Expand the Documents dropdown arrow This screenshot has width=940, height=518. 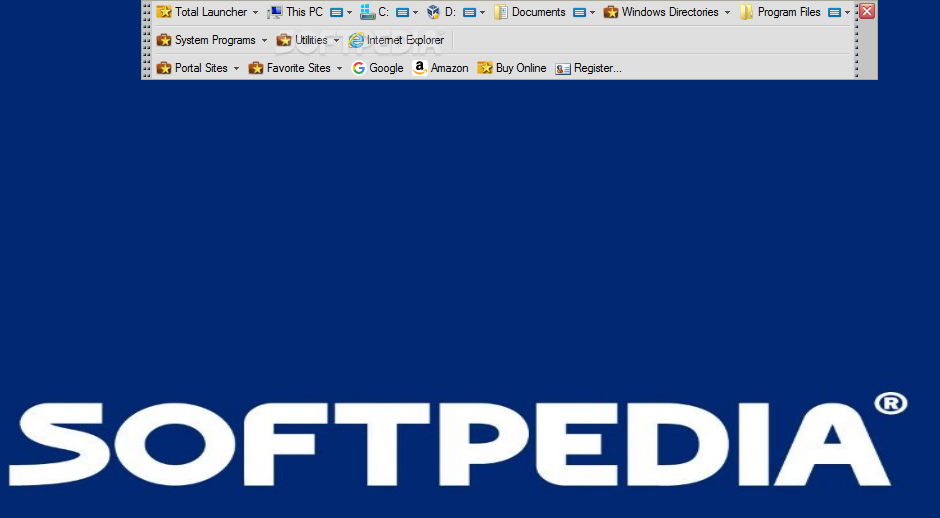pos(592,13)
